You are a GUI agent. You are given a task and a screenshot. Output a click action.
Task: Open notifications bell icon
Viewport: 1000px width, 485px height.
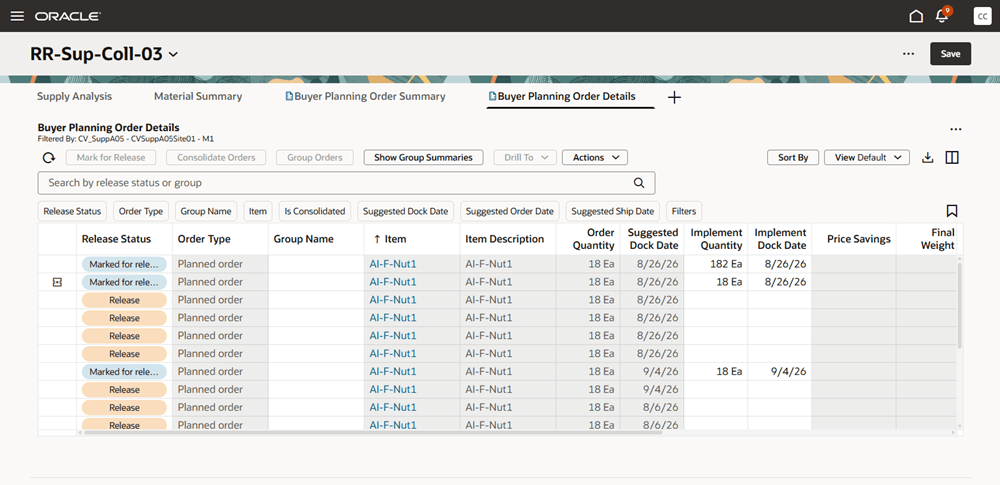[x=942, y=16]
